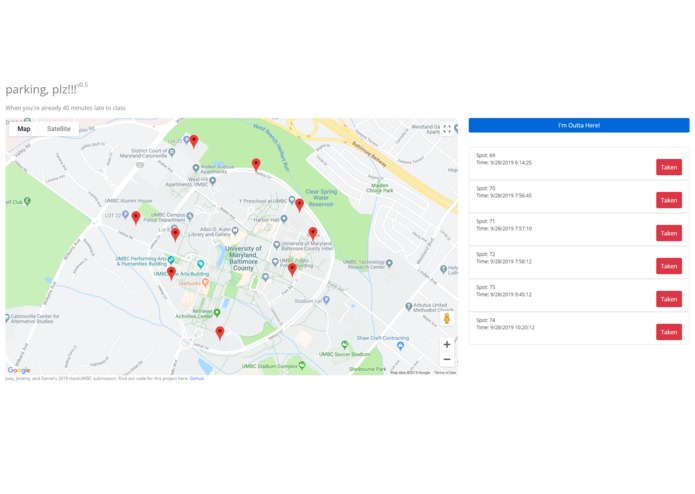
Task: Open the GitHub link in footer
Action: [x=197, y=379]
